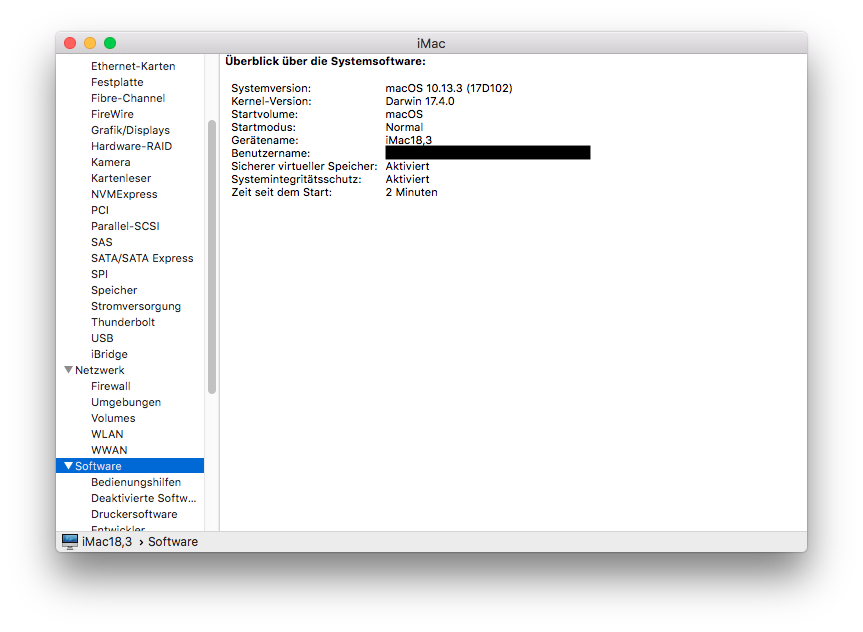The height and width of the screenshot is (632, 863).
Task: Click the sidebar vertical scrollbar
Action: [x=212, y=257]
